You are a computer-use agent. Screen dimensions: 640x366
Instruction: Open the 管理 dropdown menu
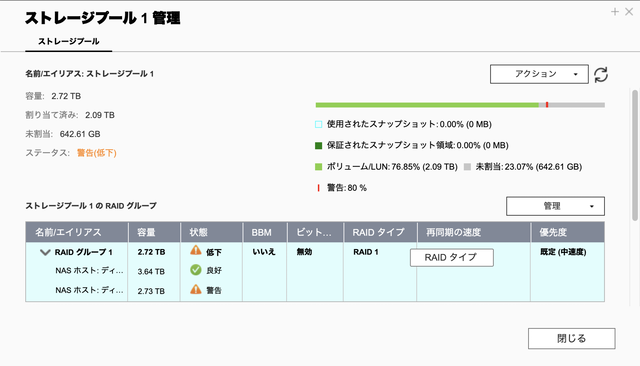point(555,206)
